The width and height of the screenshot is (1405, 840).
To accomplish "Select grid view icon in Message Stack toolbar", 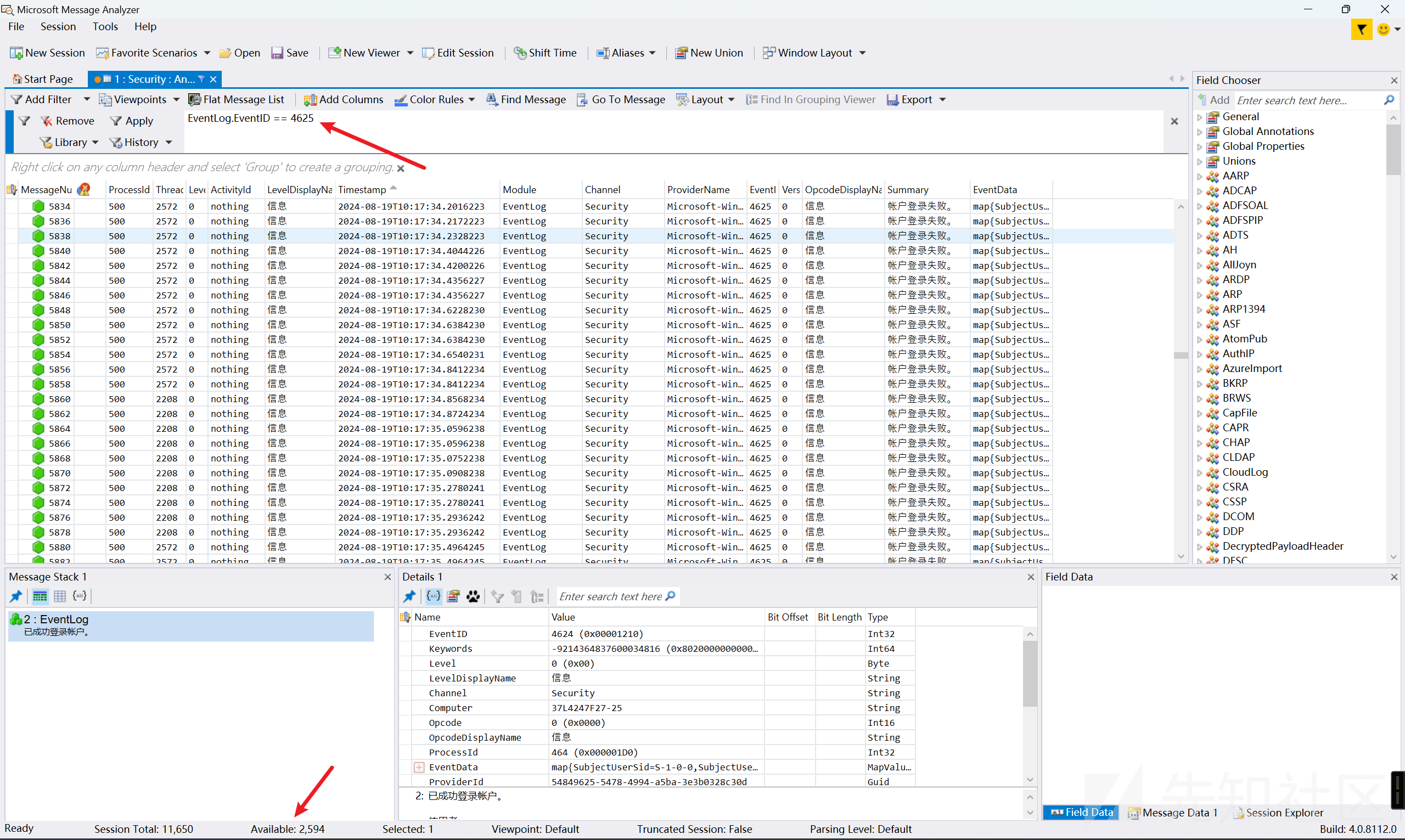I will click(60, 596).
